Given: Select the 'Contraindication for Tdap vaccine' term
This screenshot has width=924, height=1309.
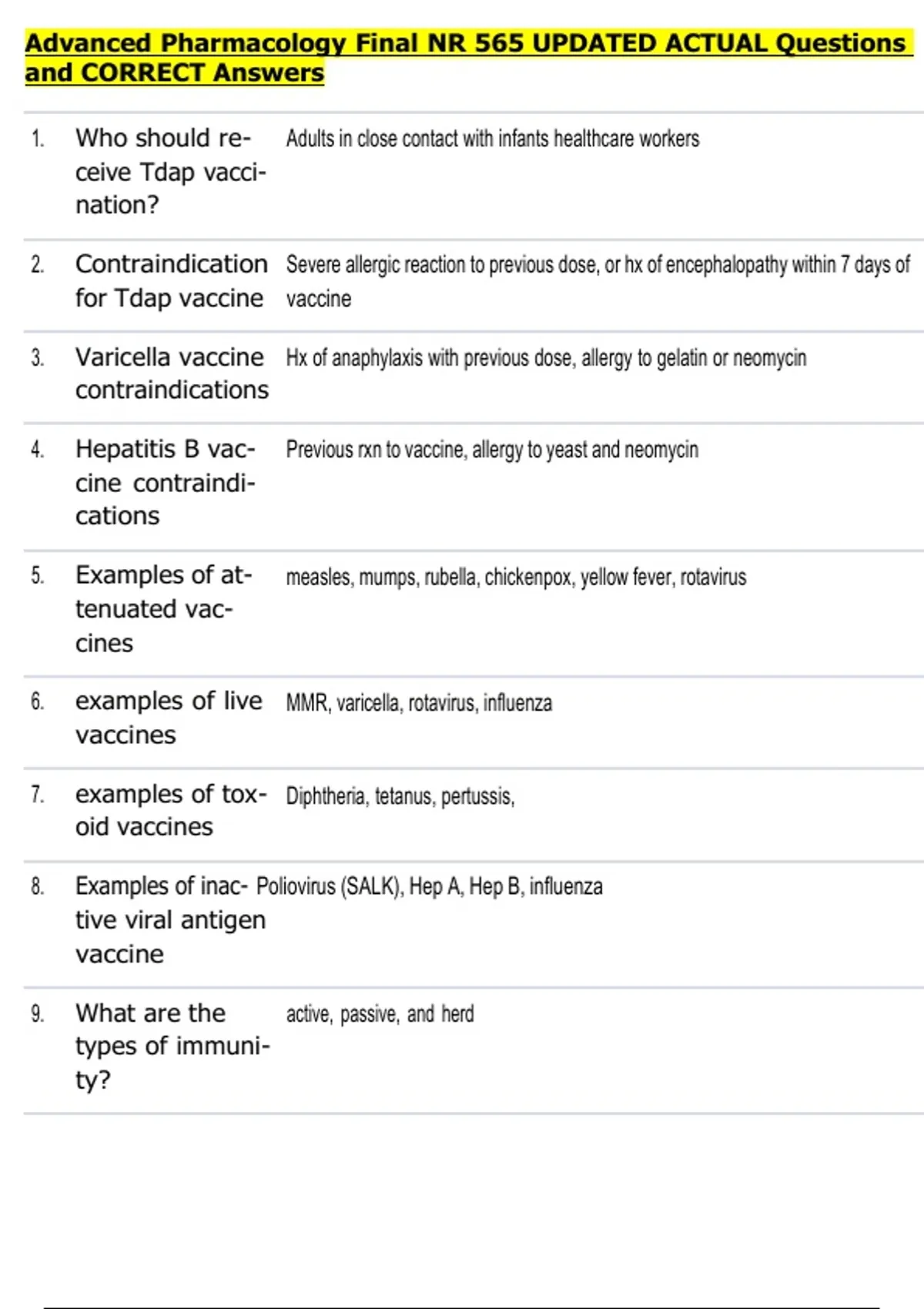Looking at the screenshot, I should 172,281.
